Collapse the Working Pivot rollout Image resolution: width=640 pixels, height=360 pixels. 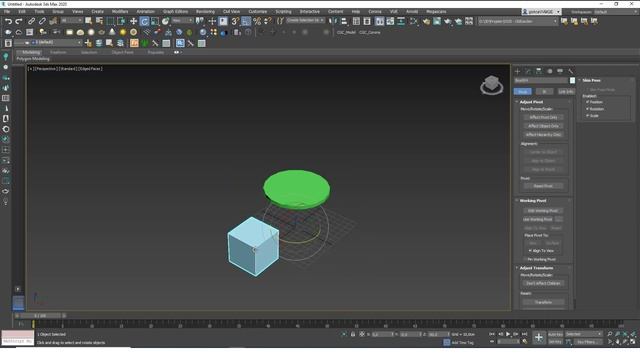click(x=532, y=201)
